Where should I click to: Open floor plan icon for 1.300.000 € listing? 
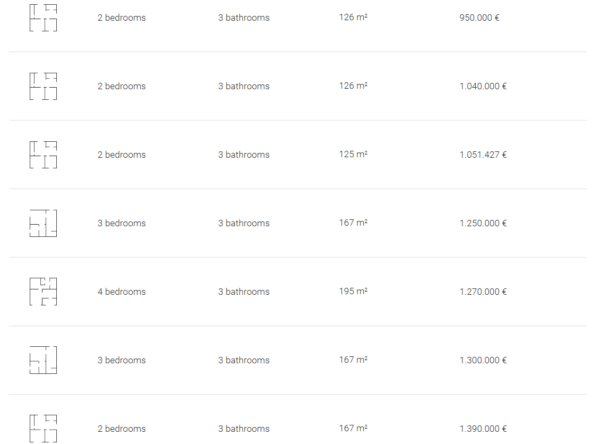coord(43,360)
